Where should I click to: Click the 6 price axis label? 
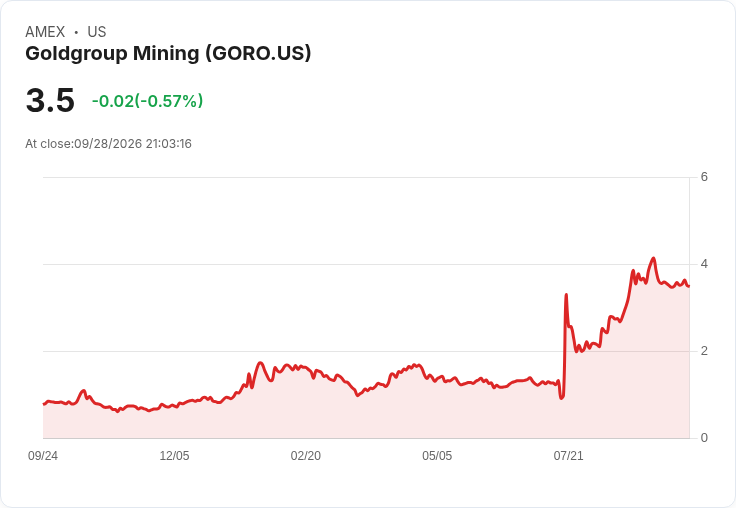pyautogui.click(x=704, y=177)
